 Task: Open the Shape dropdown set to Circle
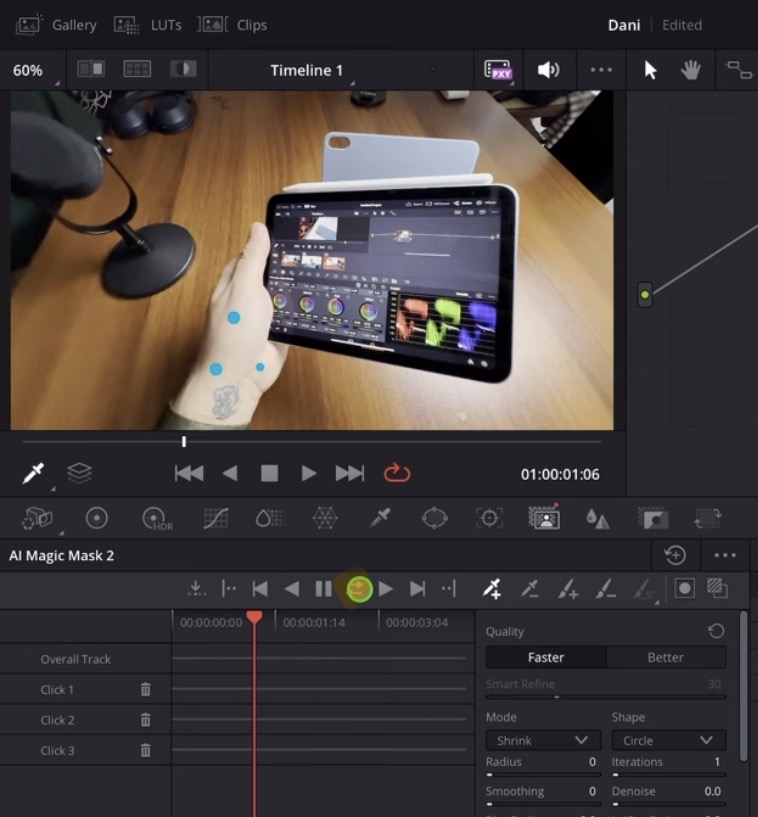click(667, 740)
